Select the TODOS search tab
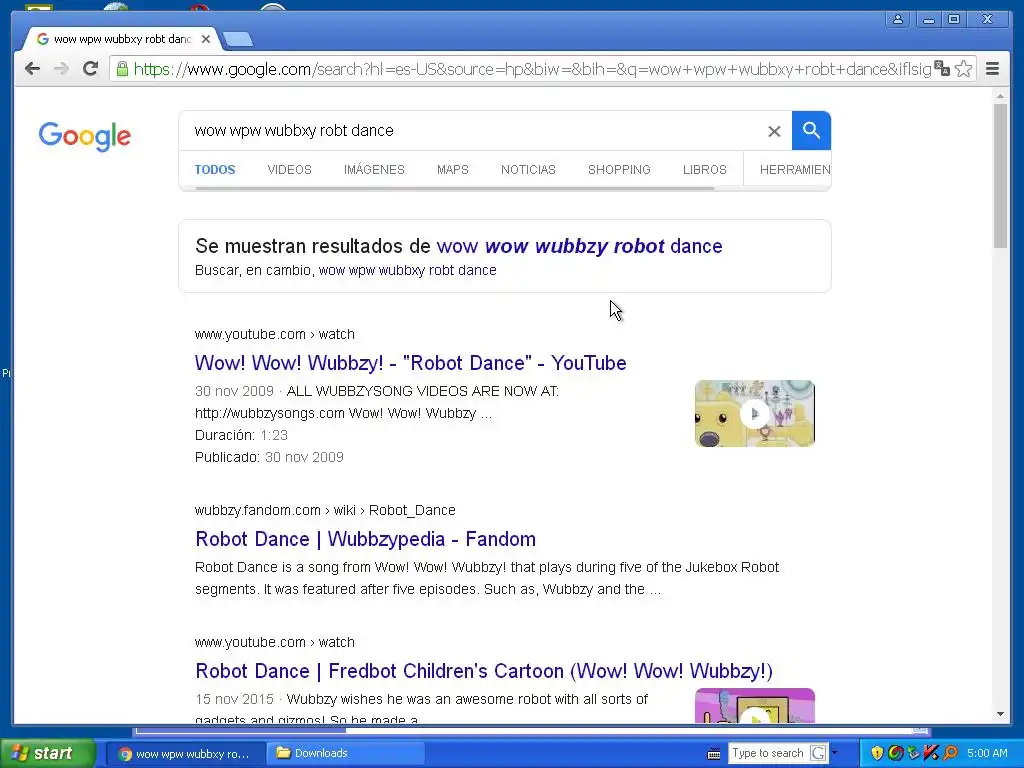The width and height of the screenshot is (1024, 768). pyautogui.click(x=215, y=170)
